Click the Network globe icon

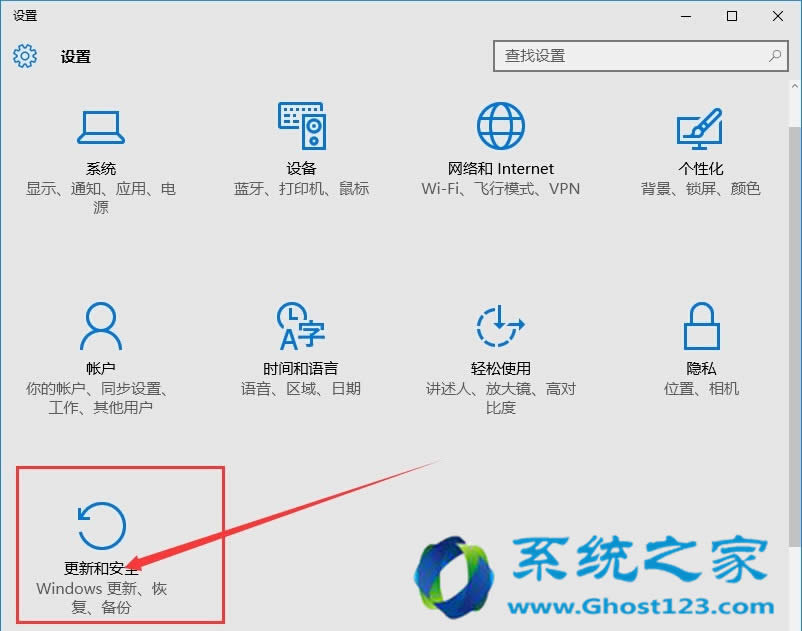pos(501,126)
